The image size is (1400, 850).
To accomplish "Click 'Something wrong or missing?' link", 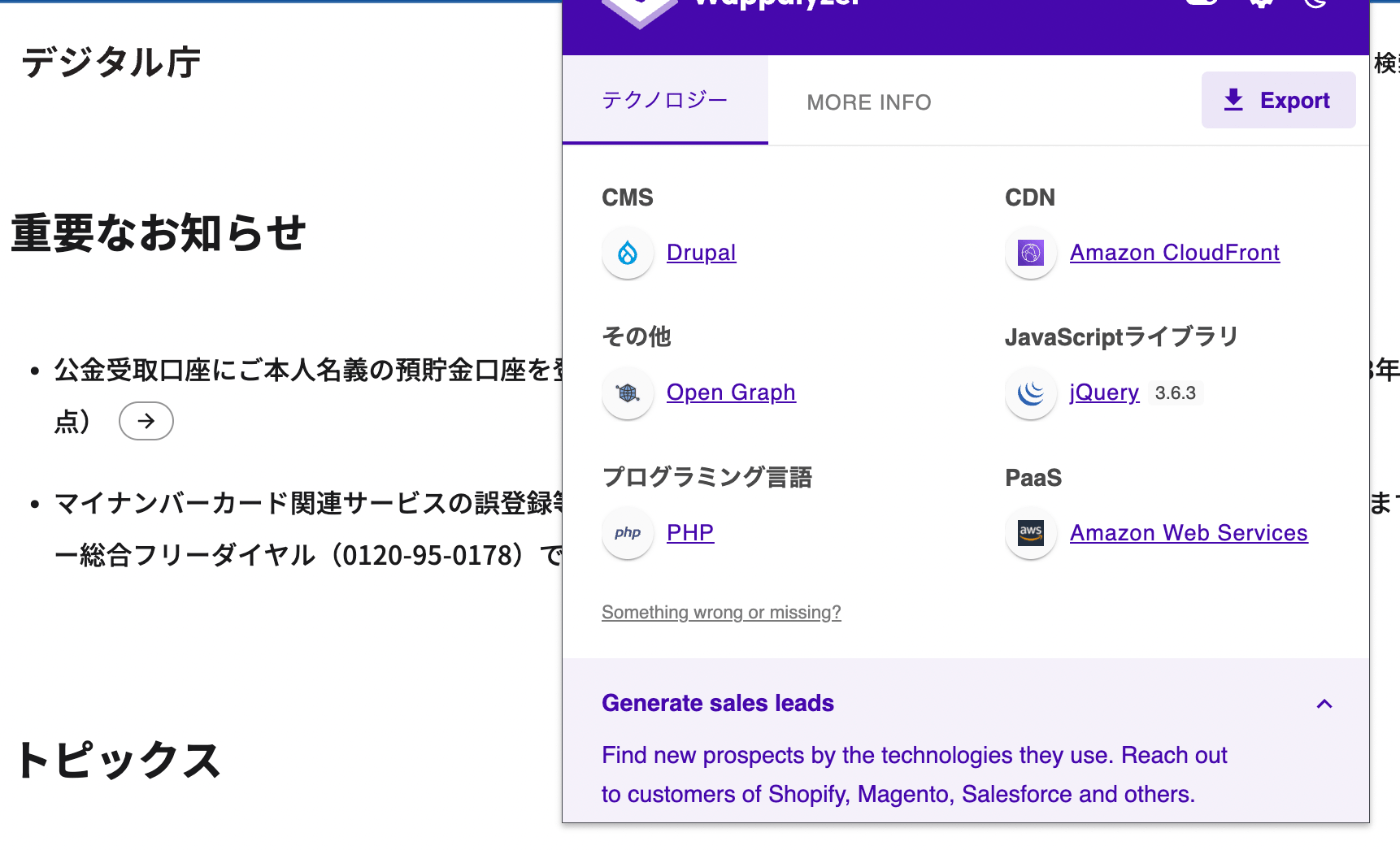I will pos(721,612).
